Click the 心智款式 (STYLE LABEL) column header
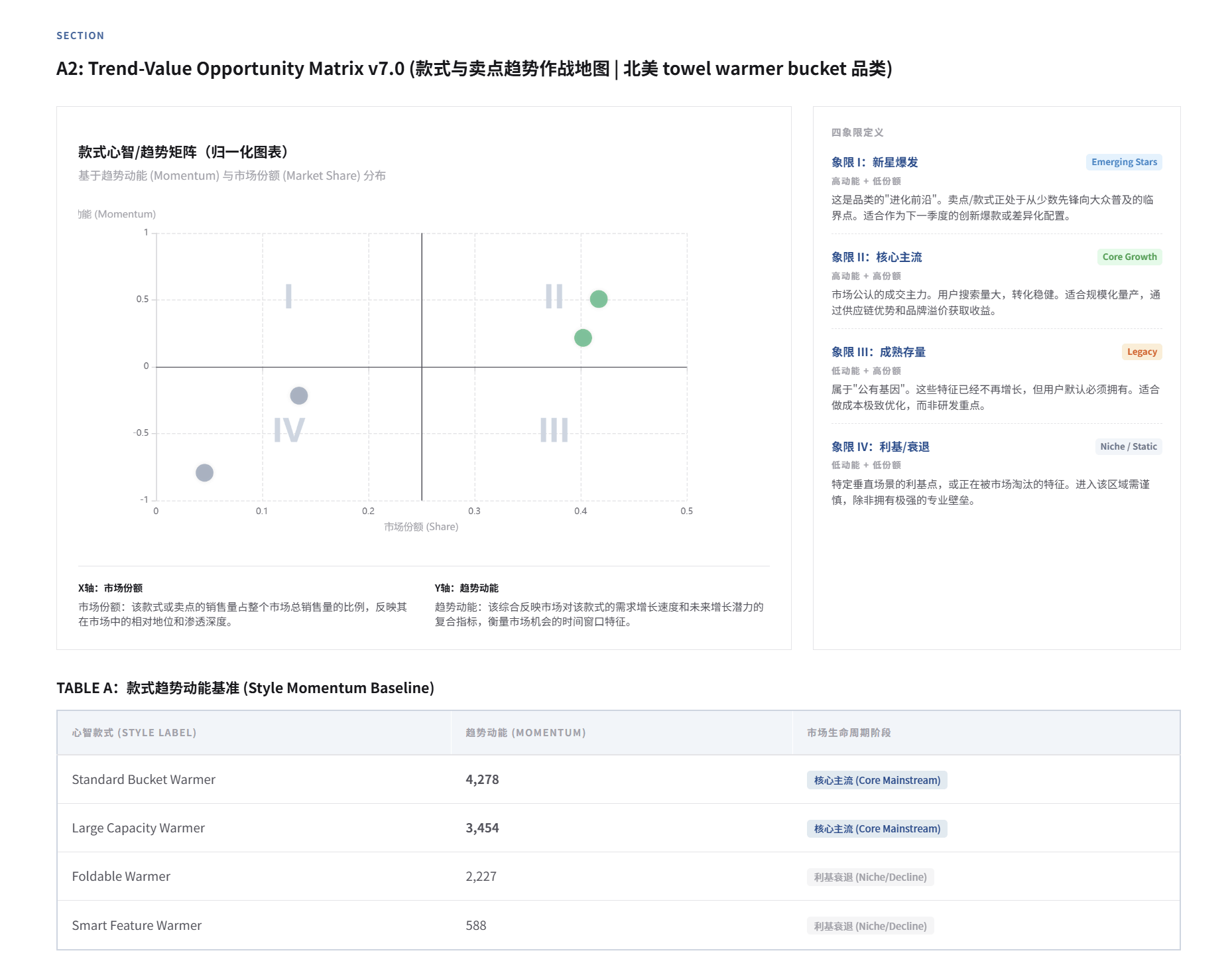 click(134, 733)
